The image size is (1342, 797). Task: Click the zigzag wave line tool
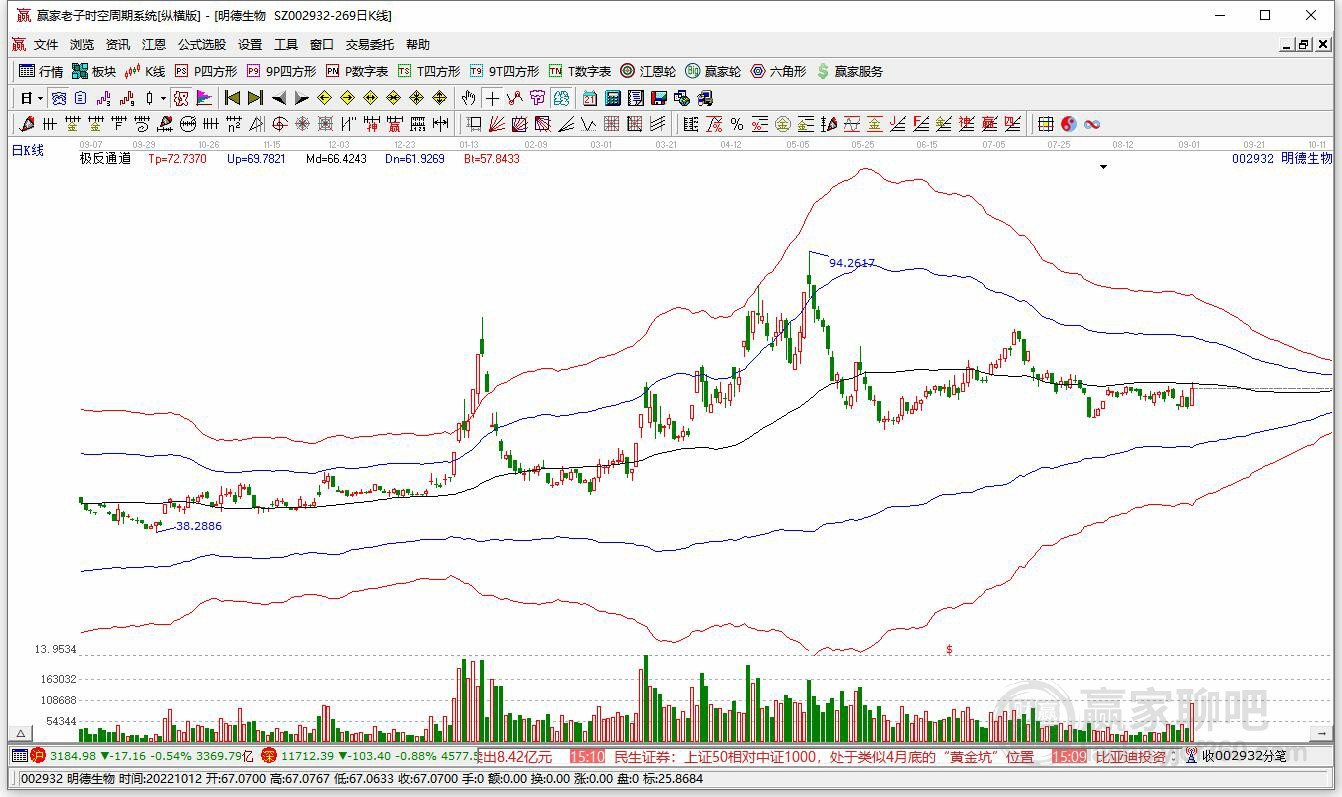(588, 124)
